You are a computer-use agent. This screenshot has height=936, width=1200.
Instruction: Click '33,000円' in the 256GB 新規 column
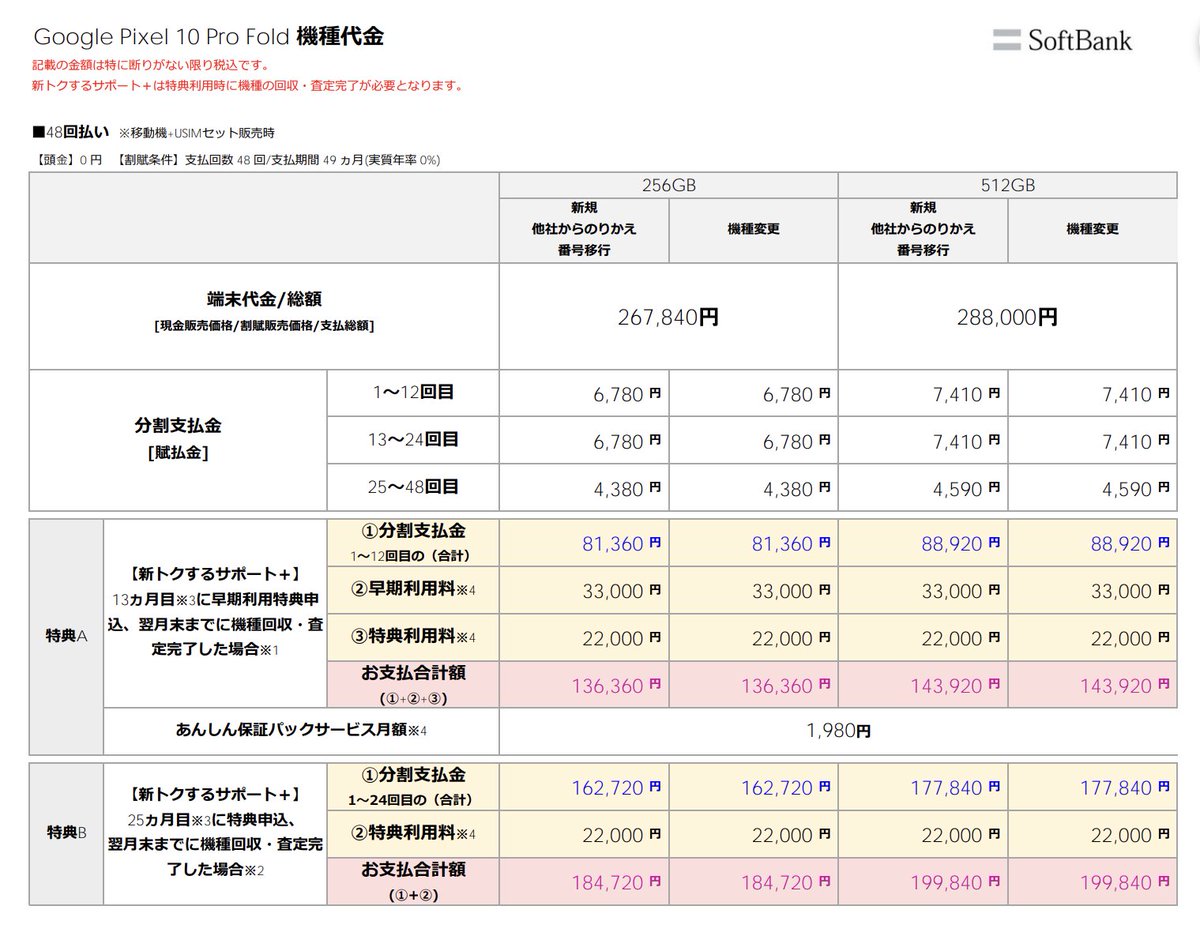tap(622, 591)
